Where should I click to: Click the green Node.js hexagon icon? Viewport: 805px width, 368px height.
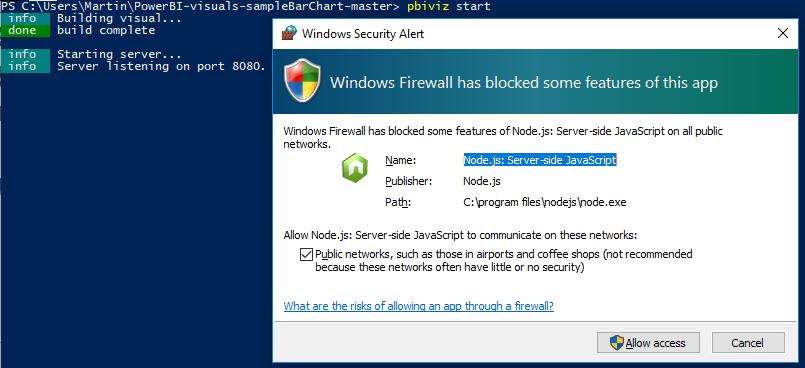[355, 167]
